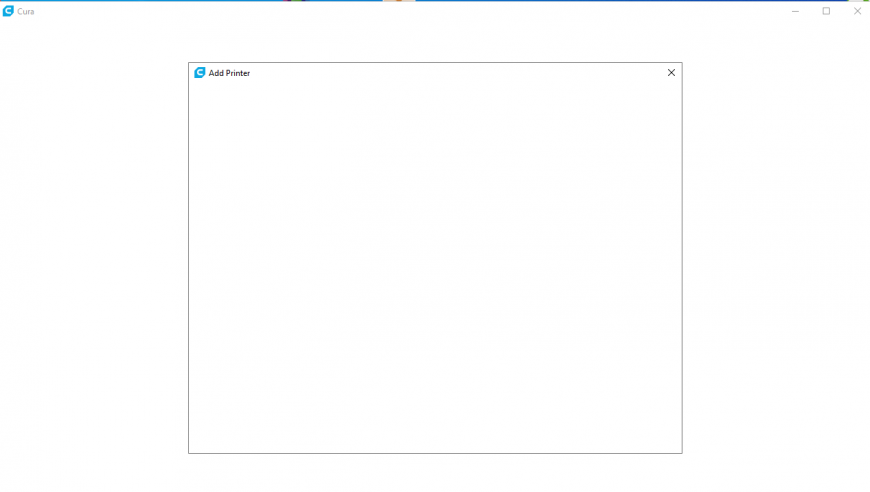
Task: Focus the blank content below Add Printer title
Action: [x=435, y=268]
